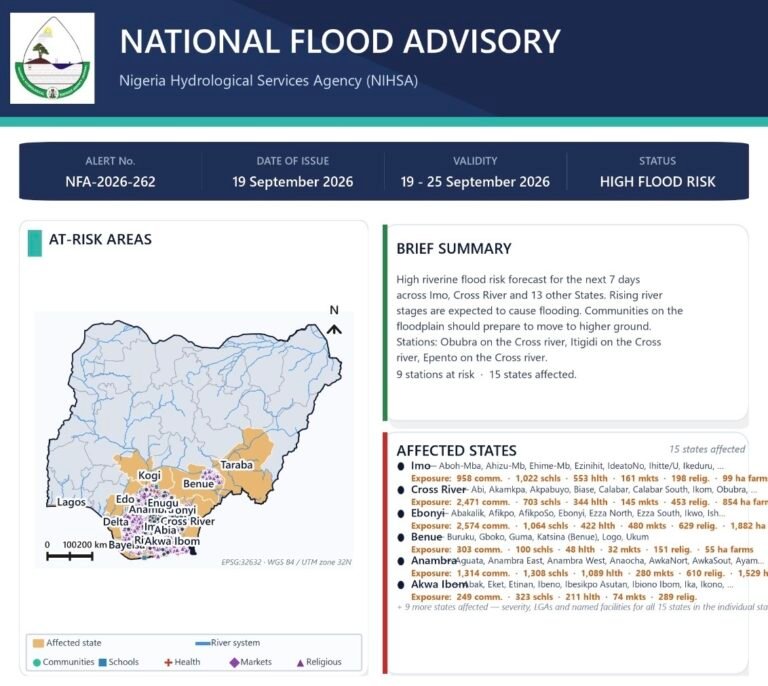
Task: Click the Ebonyi state entry
Action: (x=427, y=513)
